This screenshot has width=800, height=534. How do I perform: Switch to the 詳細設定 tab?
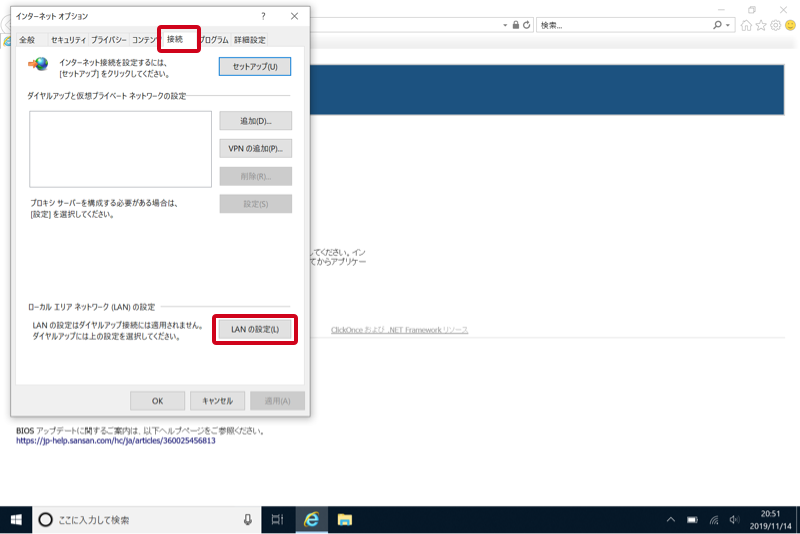(249, 40)
